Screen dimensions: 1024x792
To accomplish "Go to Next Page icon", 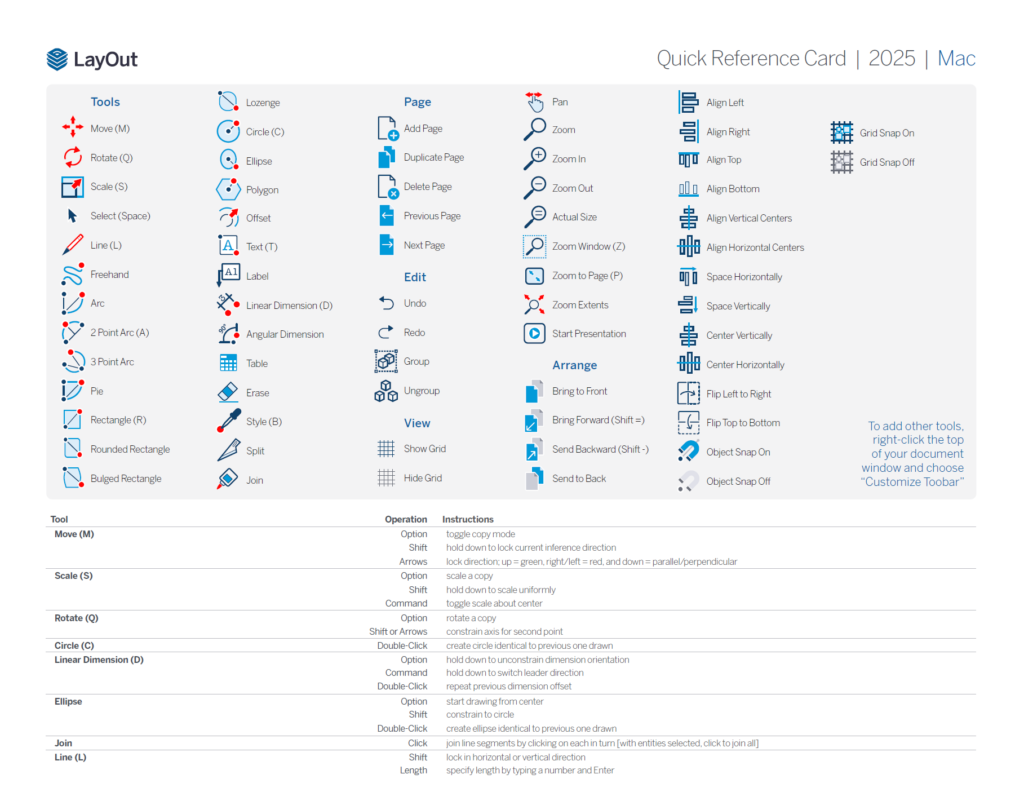I will point(387,245).
